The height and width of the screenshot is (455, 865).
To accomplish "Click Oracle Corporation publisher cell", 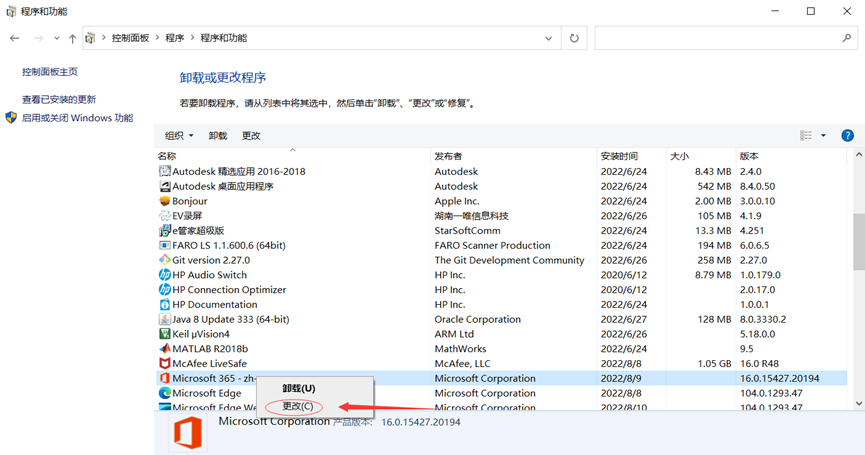I will [478, 319].
